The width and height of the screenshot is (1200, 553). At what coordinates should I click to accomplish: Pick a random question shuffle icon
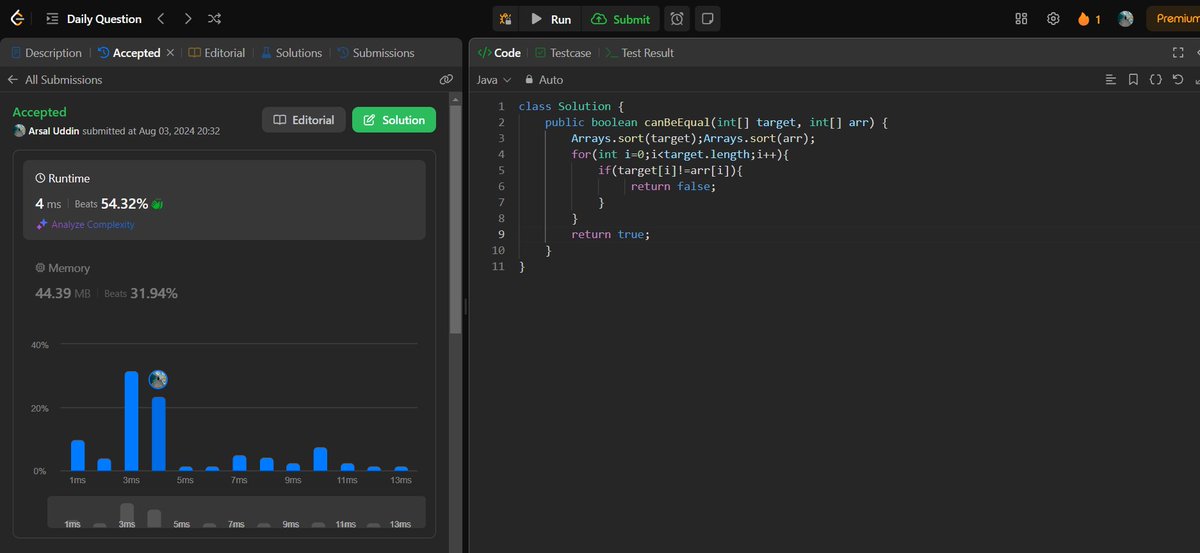tap(215, 19)
